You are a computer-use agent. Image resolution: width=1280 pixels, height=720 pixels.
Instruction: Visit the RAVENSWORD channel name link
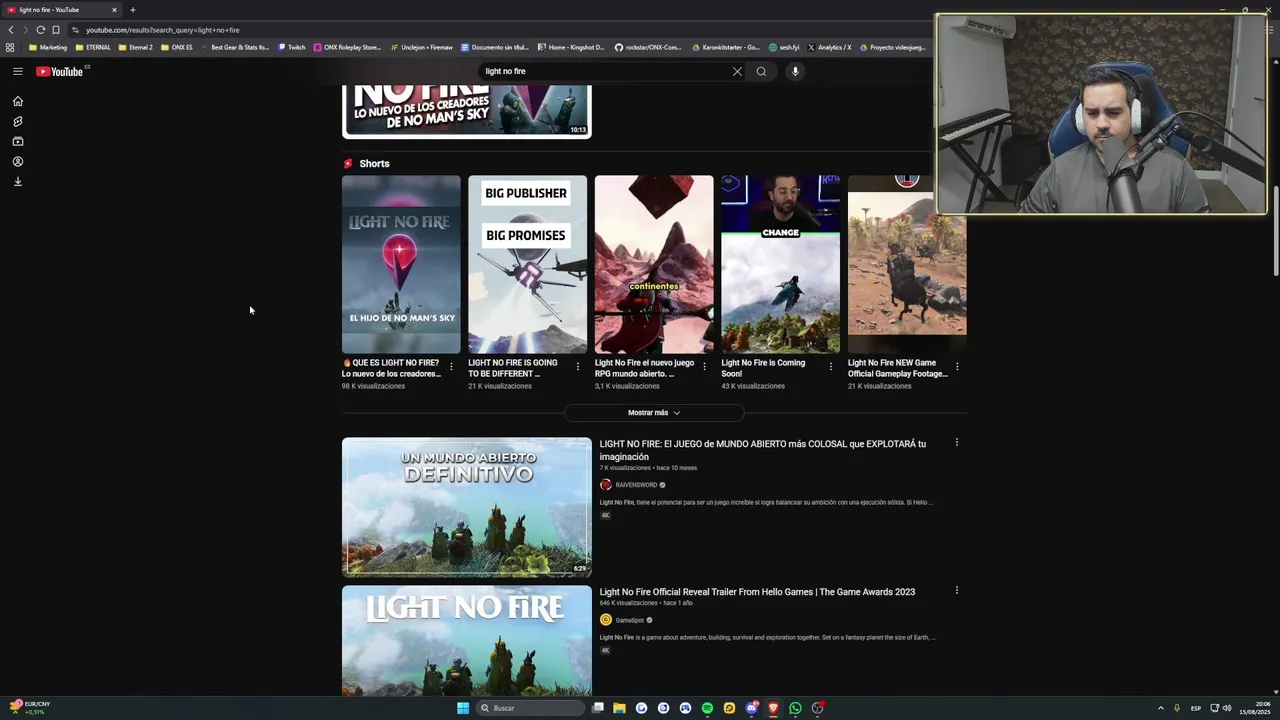coord(636,485)
